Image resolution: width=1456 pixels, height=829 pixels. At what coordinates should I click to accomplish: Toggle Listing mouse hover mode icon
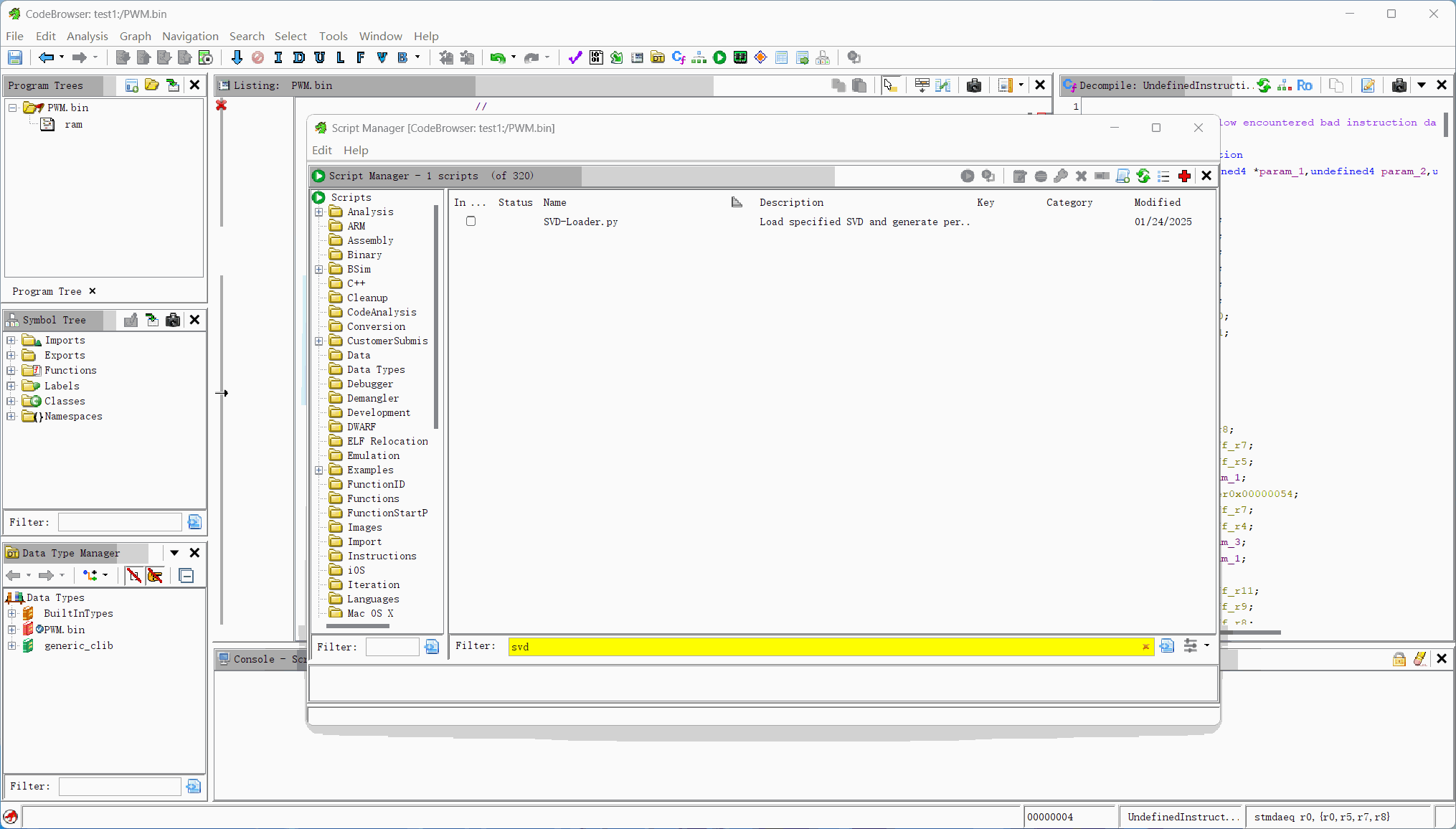pyautogui.click(x=890, y=85)
